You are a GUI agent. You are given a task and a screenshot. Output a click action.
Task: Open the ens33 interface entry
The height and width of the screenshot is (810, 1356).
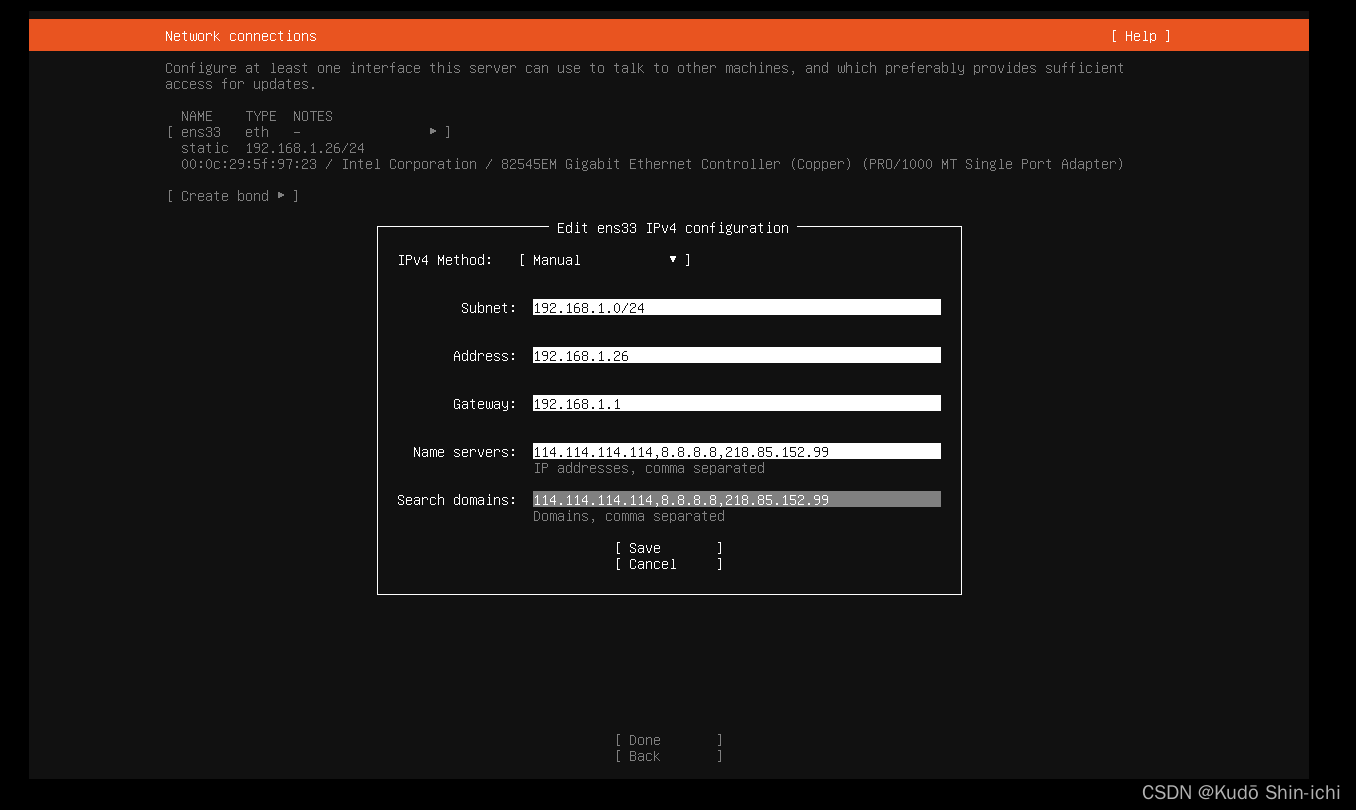click(309, 132)
